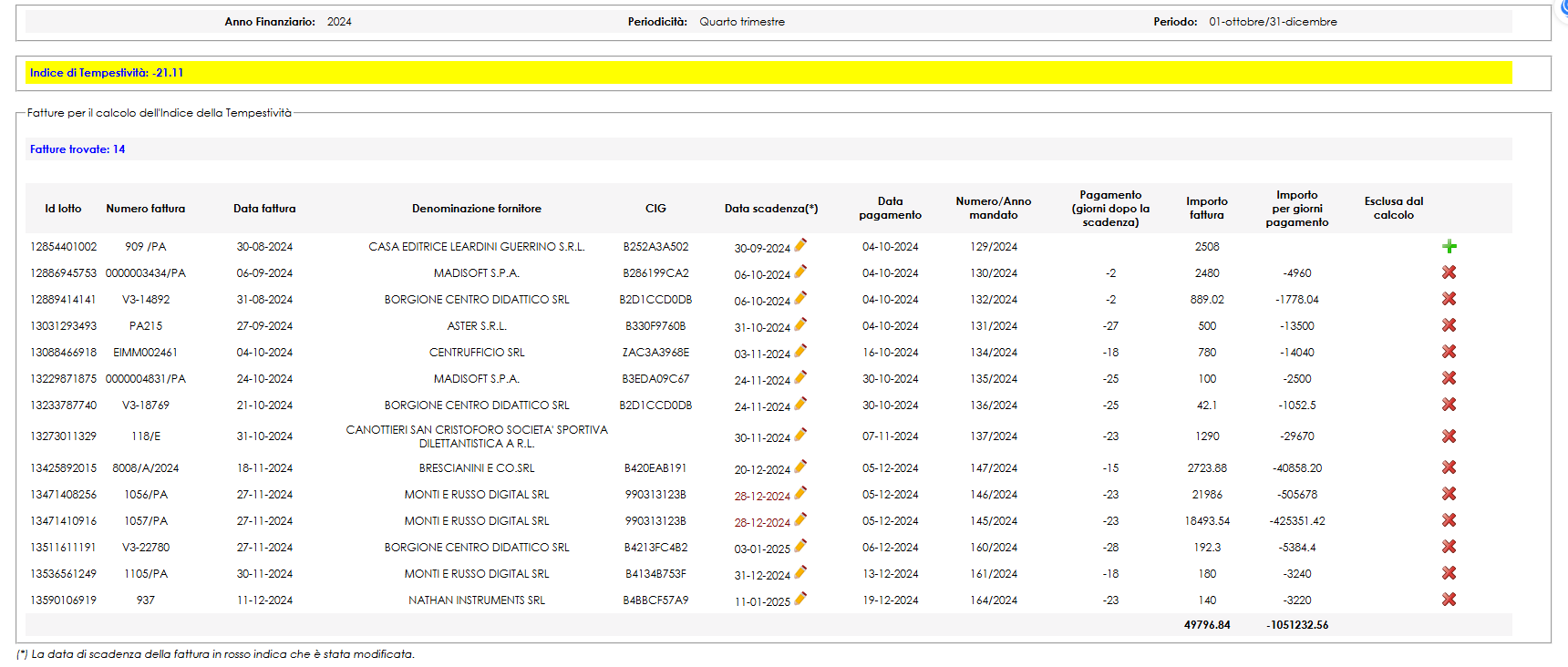
Task: Click red X for NATHAN INSTRUMENTS SRL row
Action: (1449, 600)
